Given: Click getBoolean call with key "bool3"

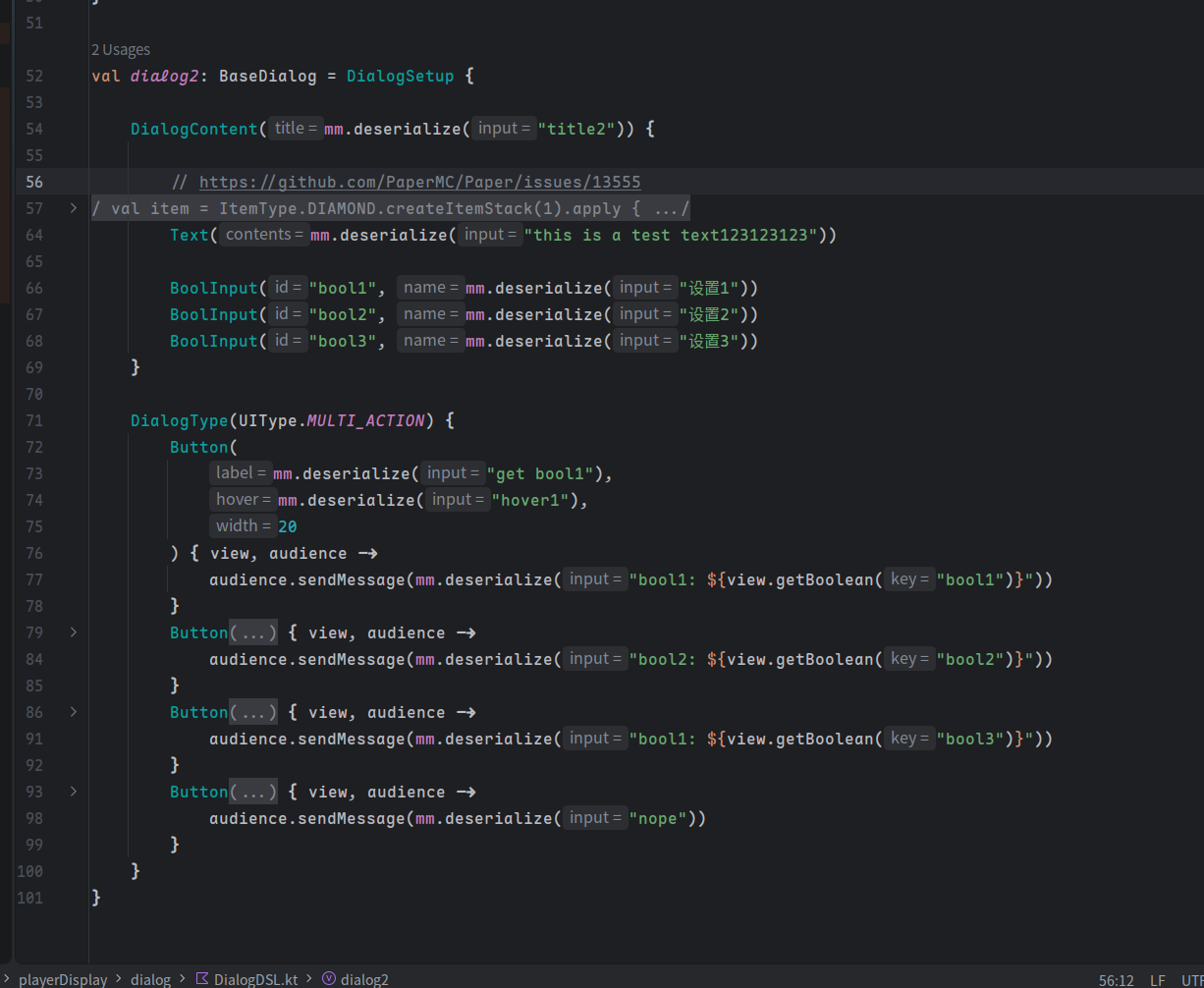Looking at the screenshot, I should point(825,739).
